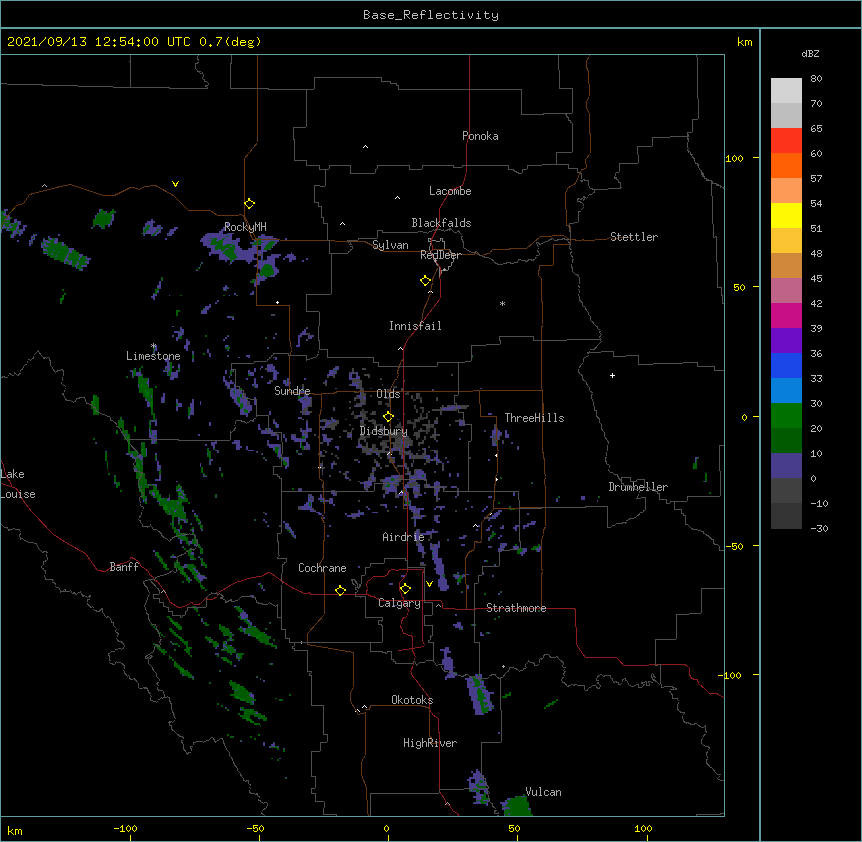This screenshot has width=862, height=842.
Task: Click the Ponoka city label
Action: click(480, 136)
